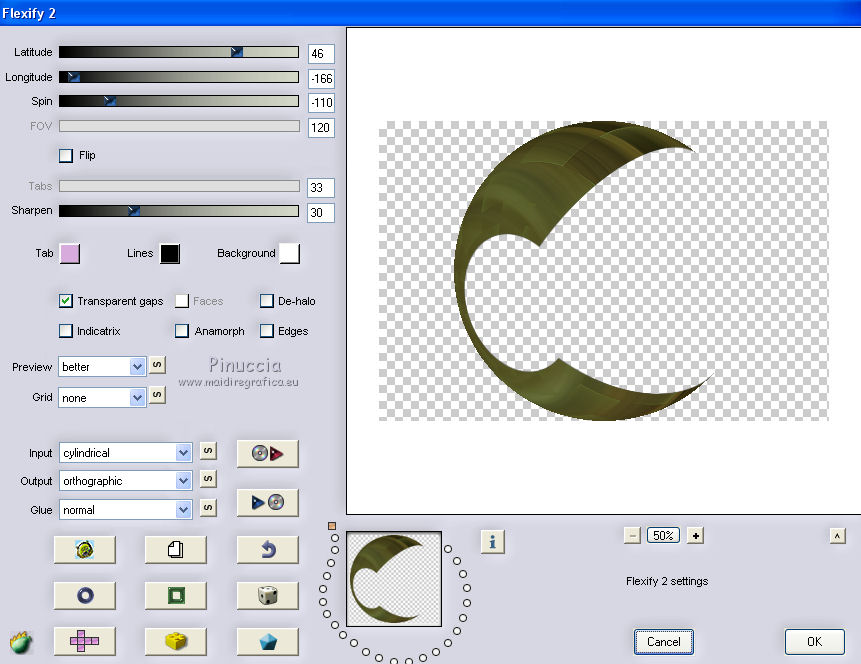Image resolution: width=861 pixels, height=664 pixels.
Task: Toggle the Faces checkbox
Action: pyautogui.click(x=182, y=301)
